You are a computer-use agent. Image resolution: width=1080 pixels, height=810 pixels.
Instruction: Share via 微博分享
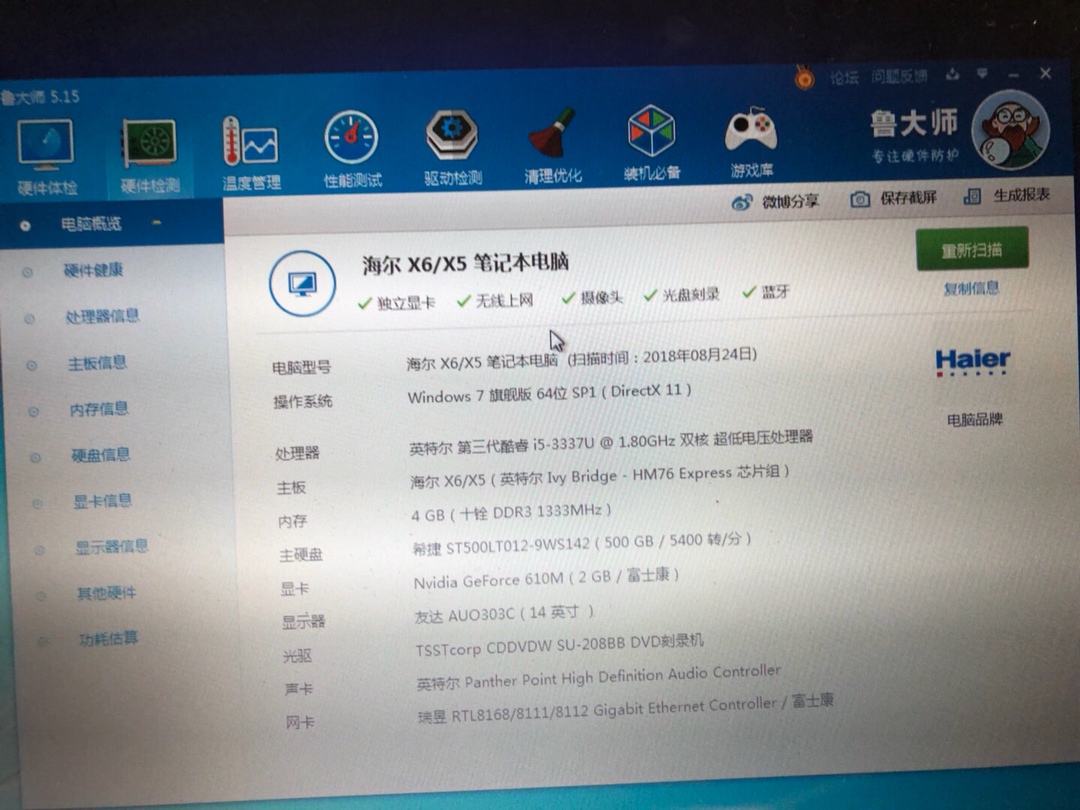[x=776, y=202]
